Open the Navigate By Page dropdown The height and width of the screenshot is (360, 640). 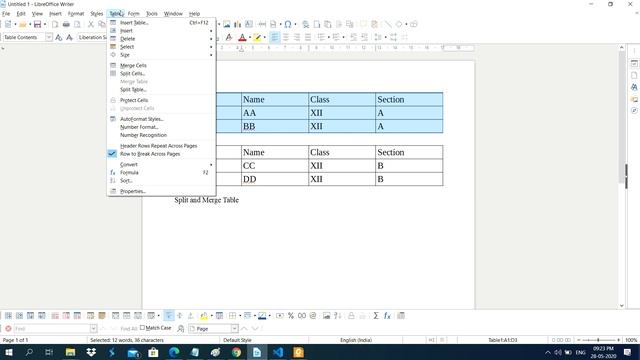[235, 329]
